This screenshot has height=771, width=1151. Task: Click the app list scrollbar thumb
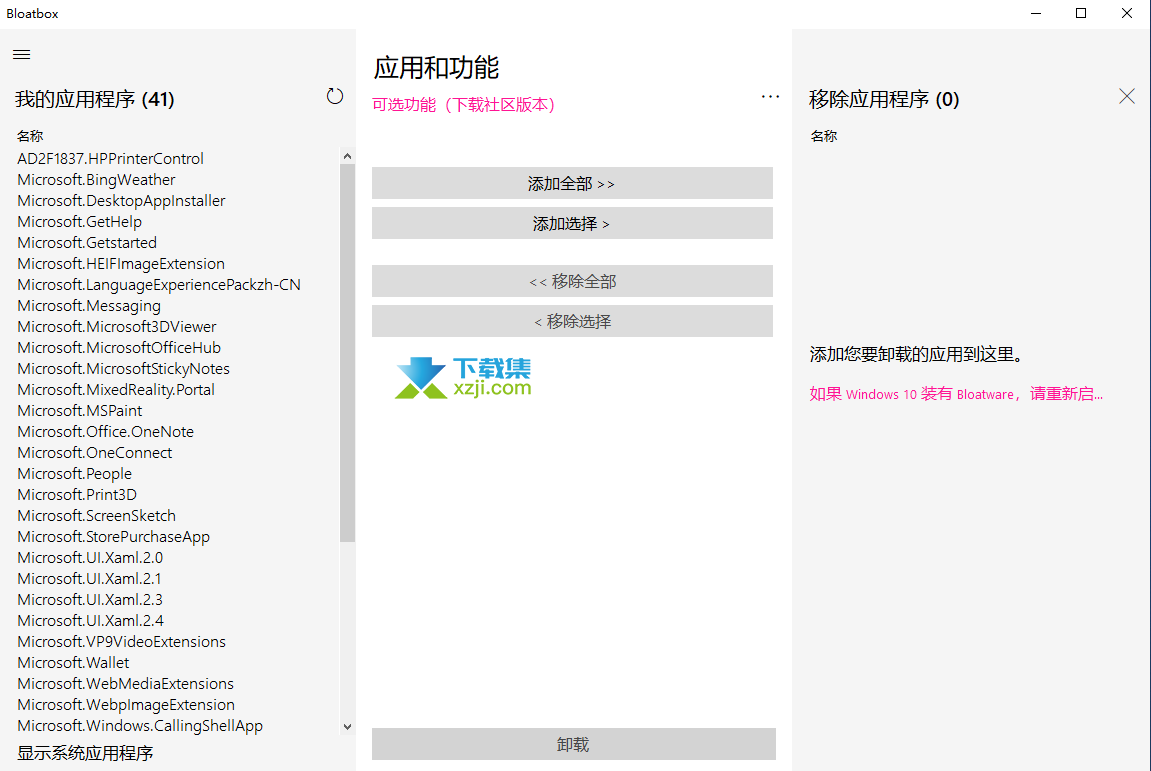pyautogui.click(x=347, y=353)
